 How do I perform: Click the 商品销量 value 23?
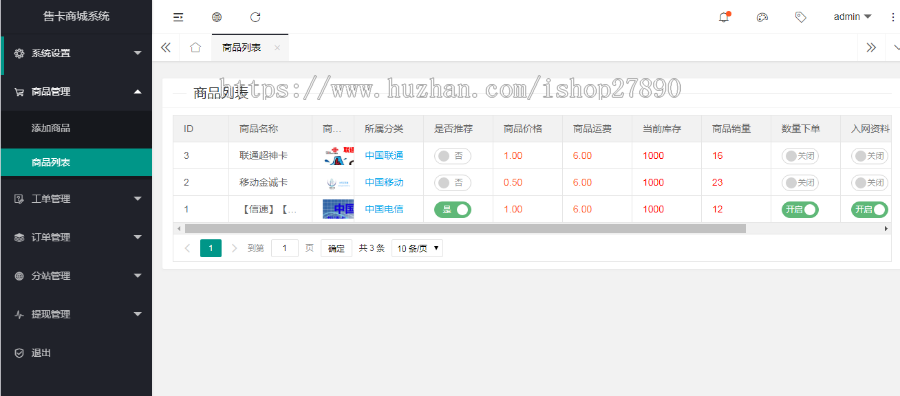pos(717,183)
